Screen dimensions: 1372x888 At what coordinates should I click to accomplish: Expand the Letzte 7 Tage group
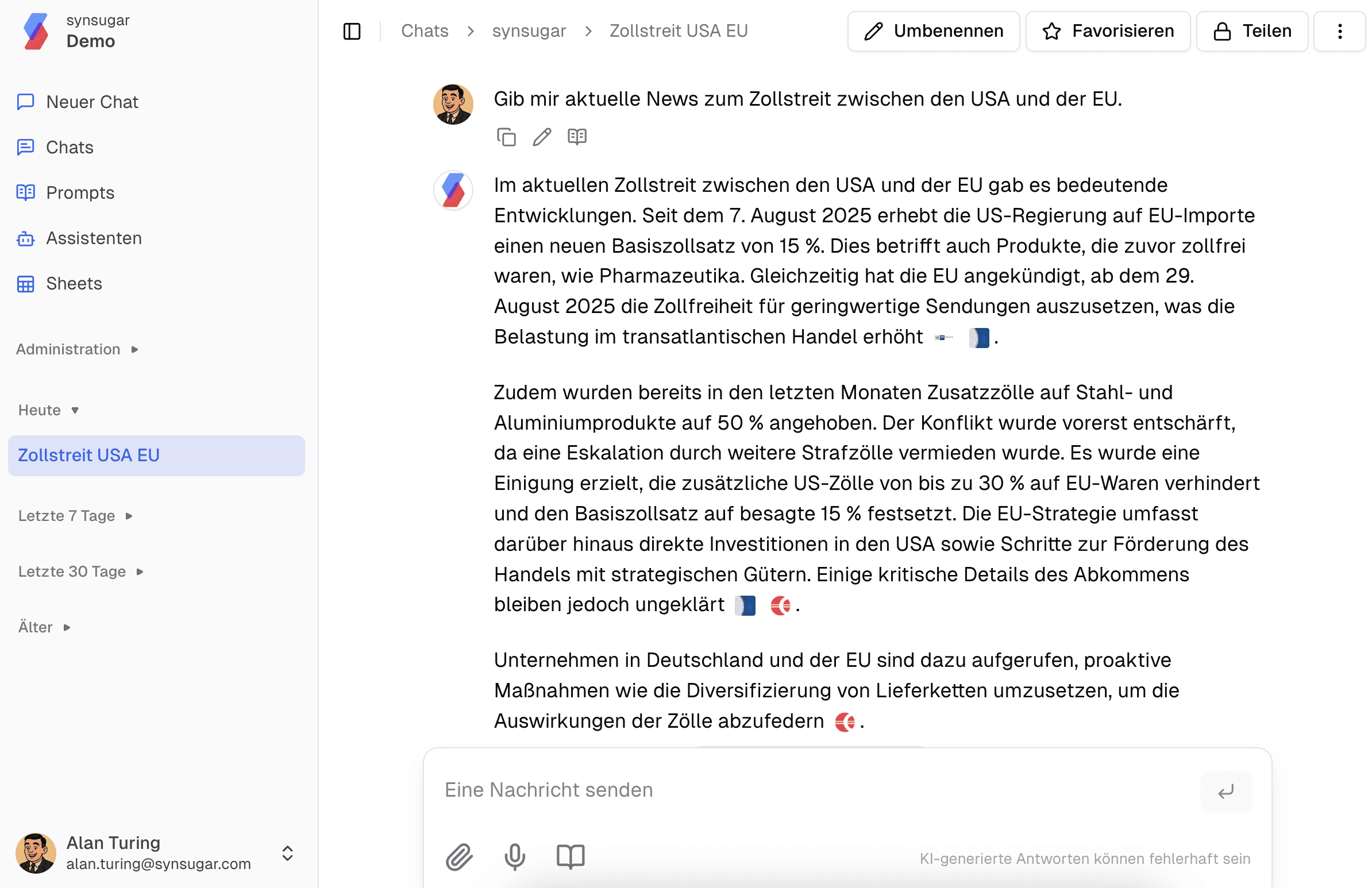[75, 516]
